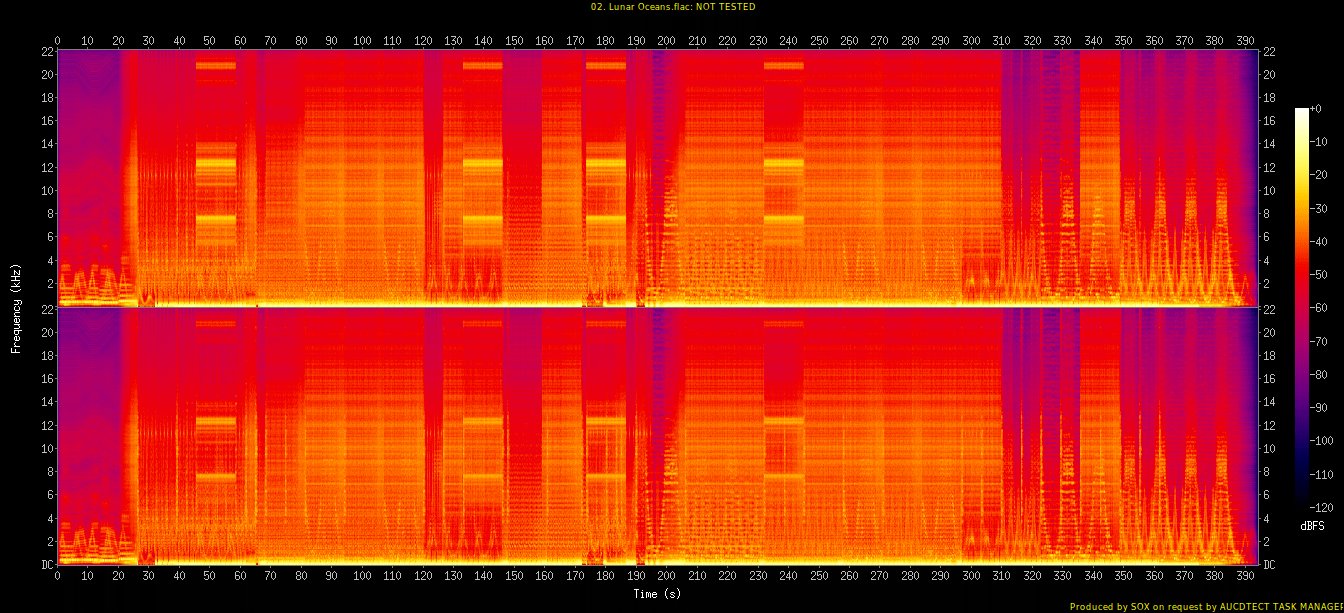Image resolution: width=1344 pixels, height=613 pixels.
Task: Click the '50' tick on the top time axis
Action: pyautogui.click(x=210, y=40)
